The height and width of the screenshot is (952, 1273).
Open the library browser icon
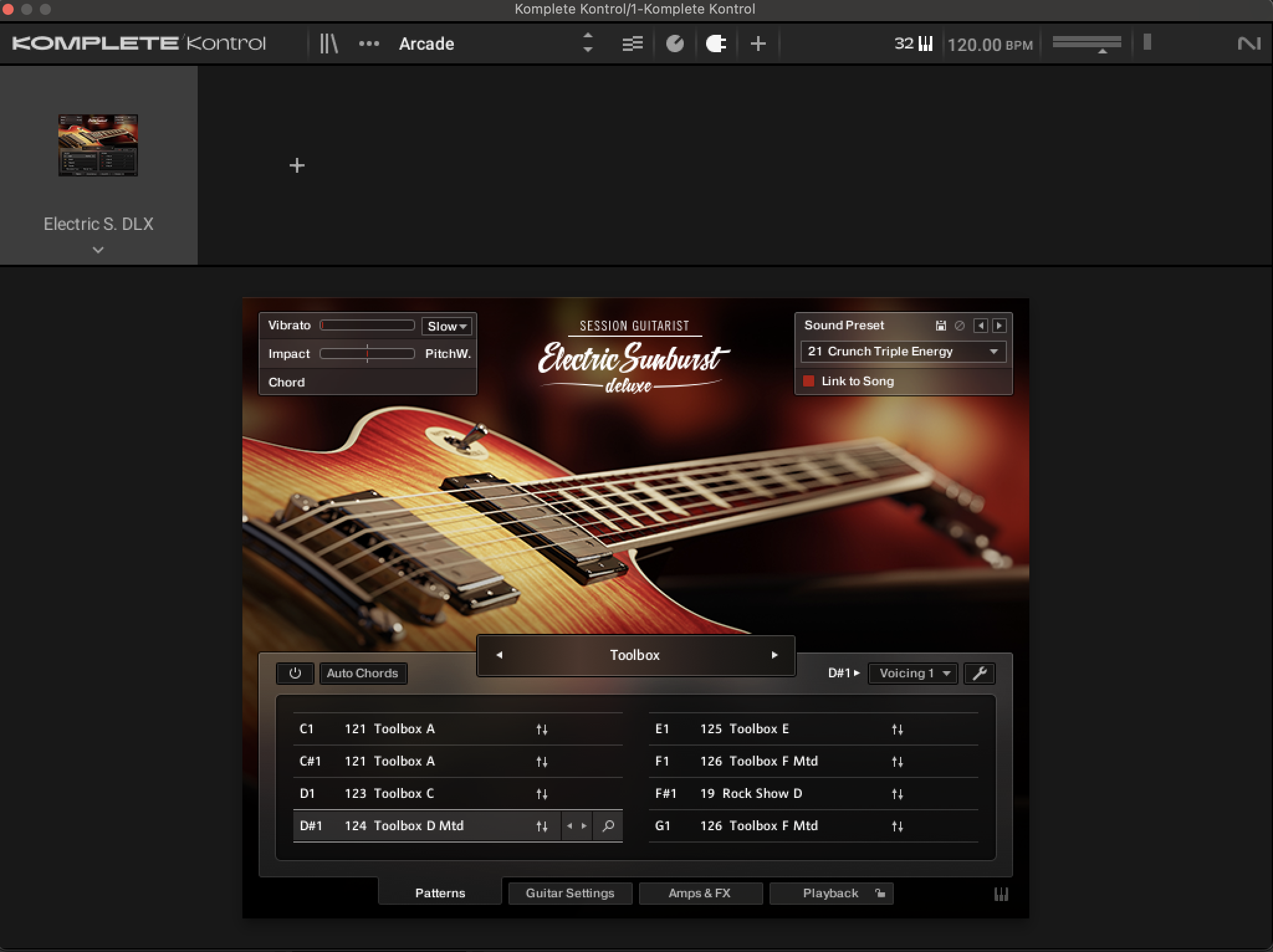(x=329, y=43)
